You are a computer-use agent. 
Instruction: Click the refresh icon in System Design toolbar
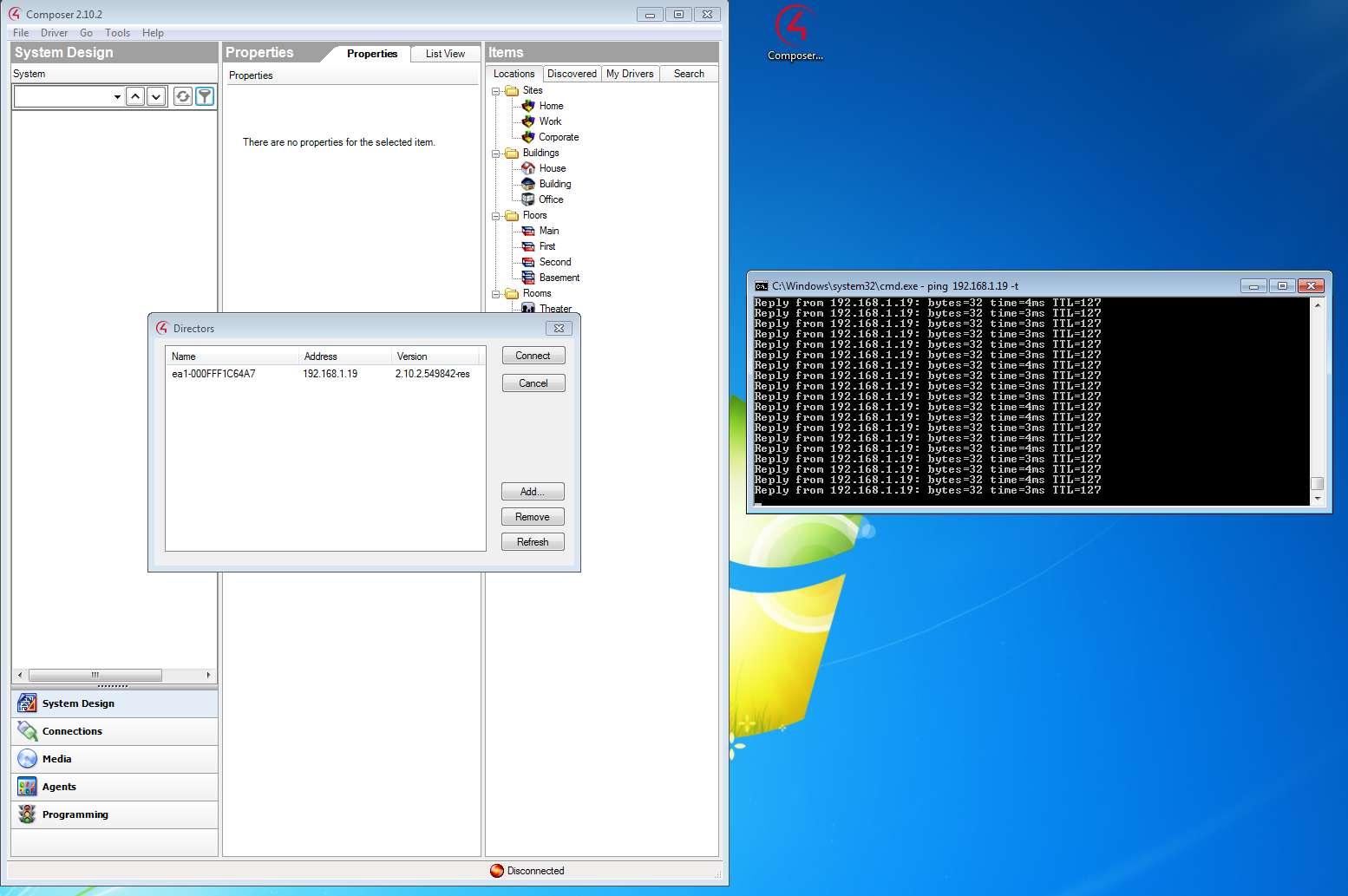[183, 96]
